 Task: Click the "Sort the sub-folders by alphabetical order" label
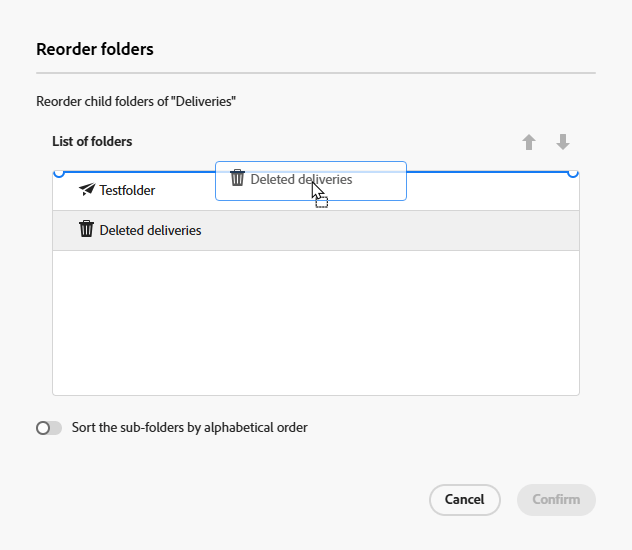[x=189, y=428]
